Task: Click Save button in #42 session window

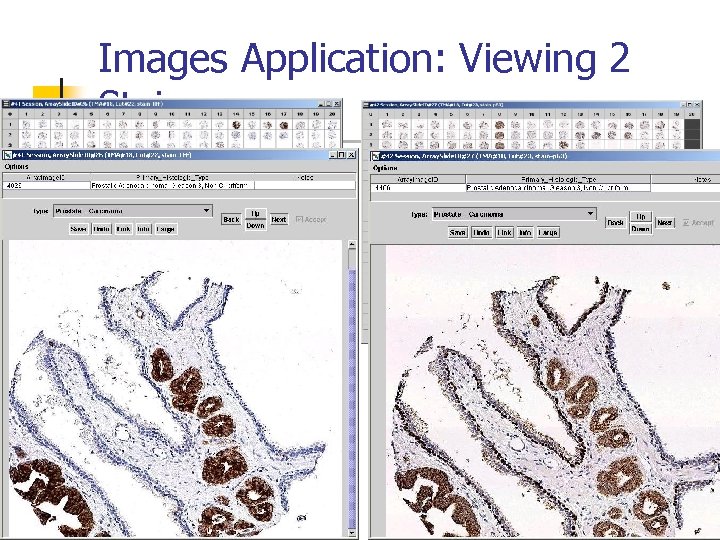Action: 458,232
